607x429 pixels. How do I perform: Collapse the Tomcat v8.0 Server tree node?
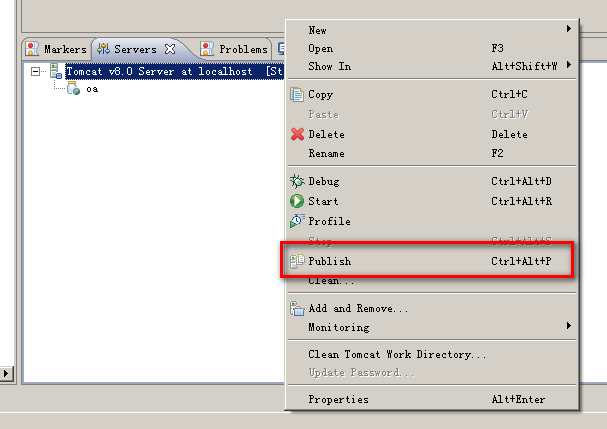35,71
